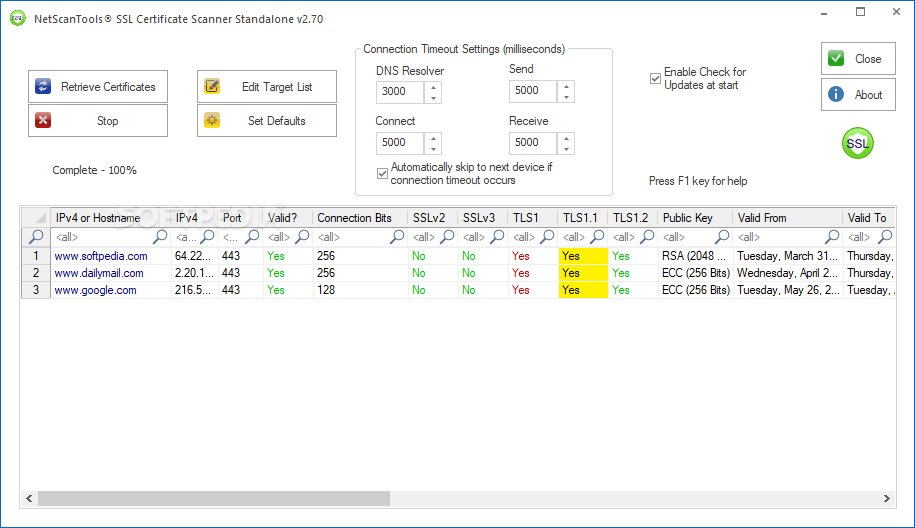Click RSA (2048 public key cell for softpedia
Image resolution: width=915 pixels, height=528 pixels.
point(695,256)
